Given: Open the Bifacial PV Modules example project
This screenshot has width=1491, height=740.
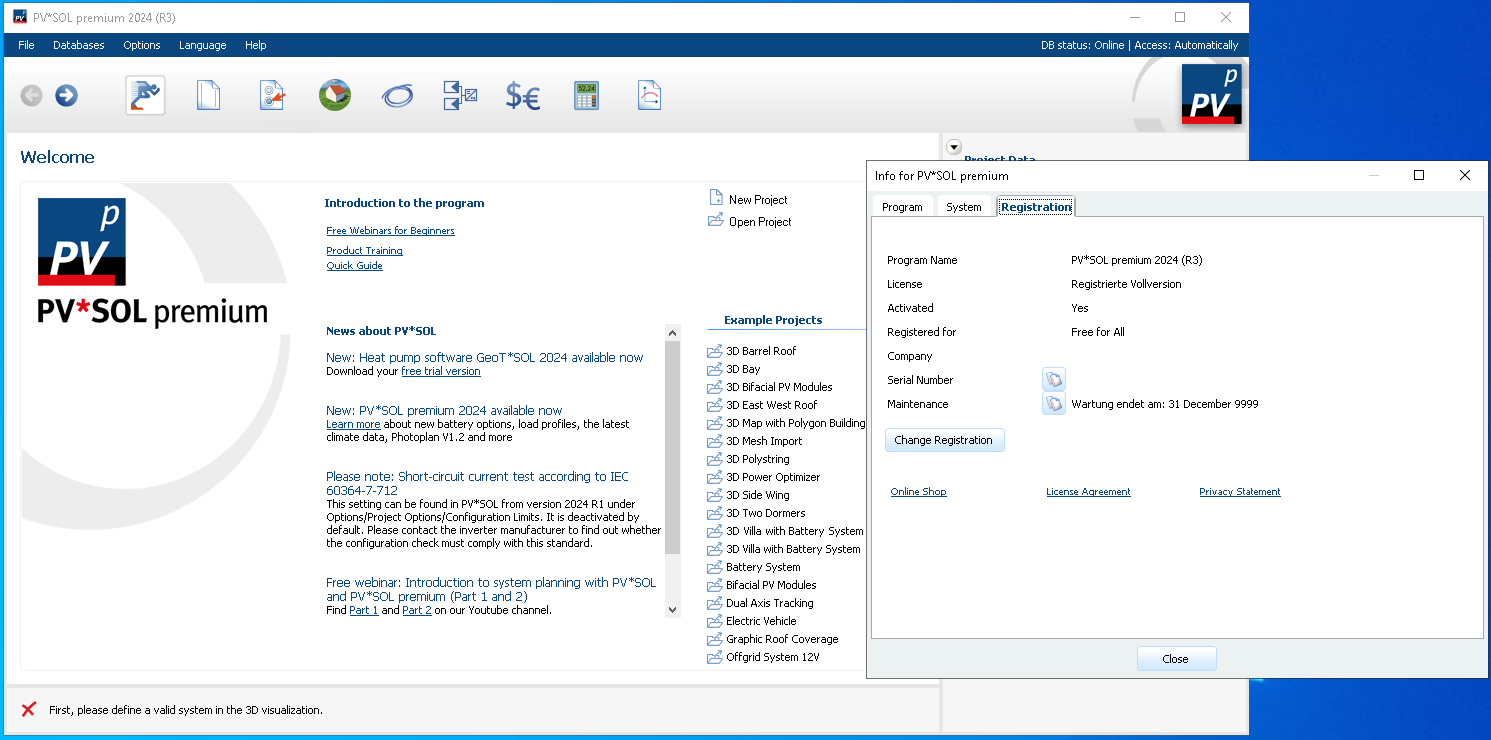Looking at the screenshot, I should (771, 585).
